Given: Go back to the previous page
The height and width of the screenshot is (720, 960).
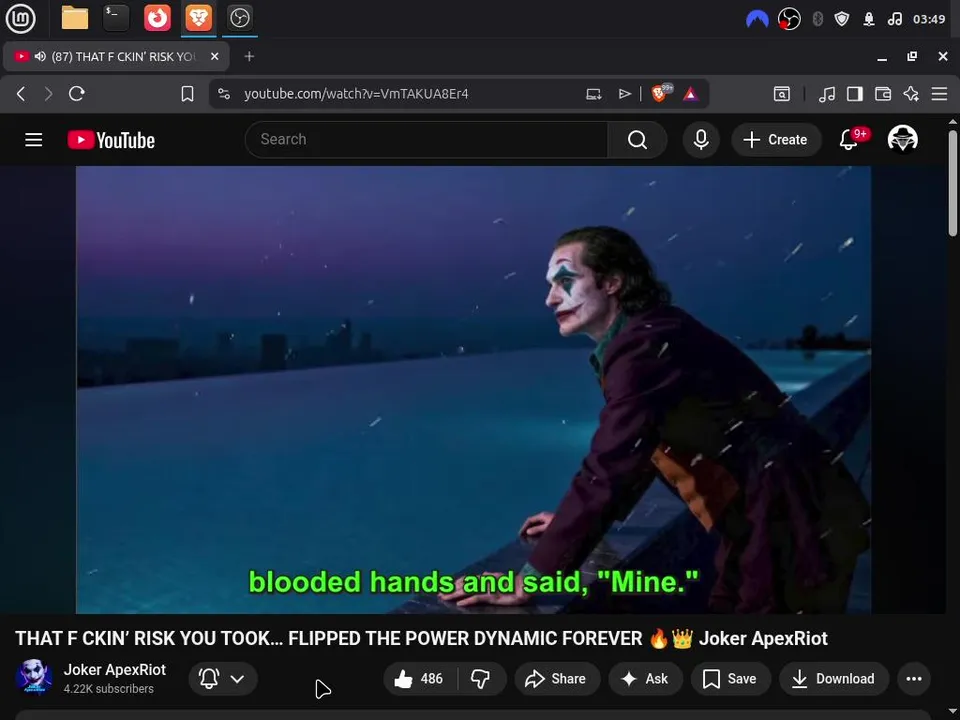Looking at the screenshot, I should pyautogui.click(x=21, y=94).
